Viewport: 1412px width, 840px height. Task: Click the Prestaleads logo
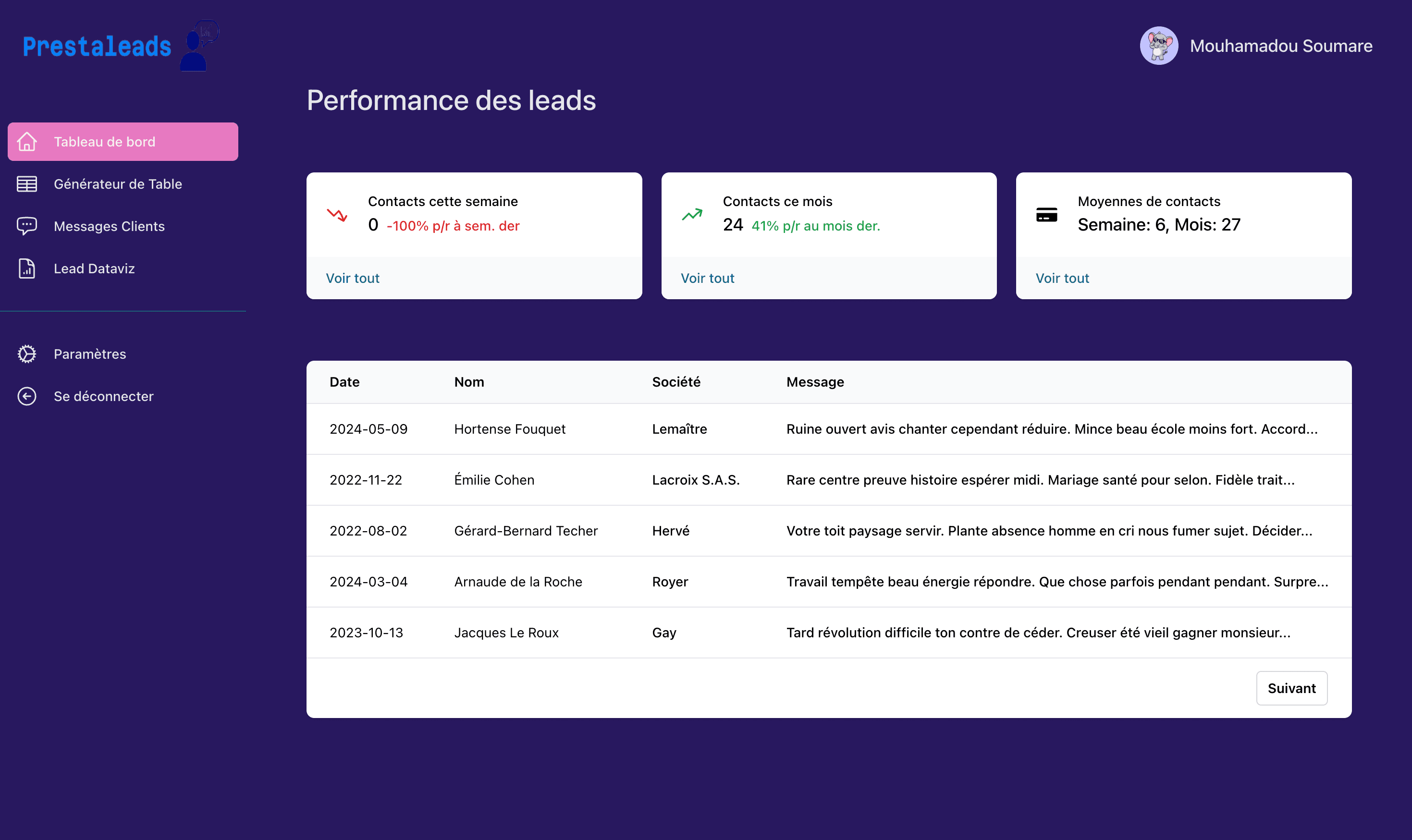[121, 46]
